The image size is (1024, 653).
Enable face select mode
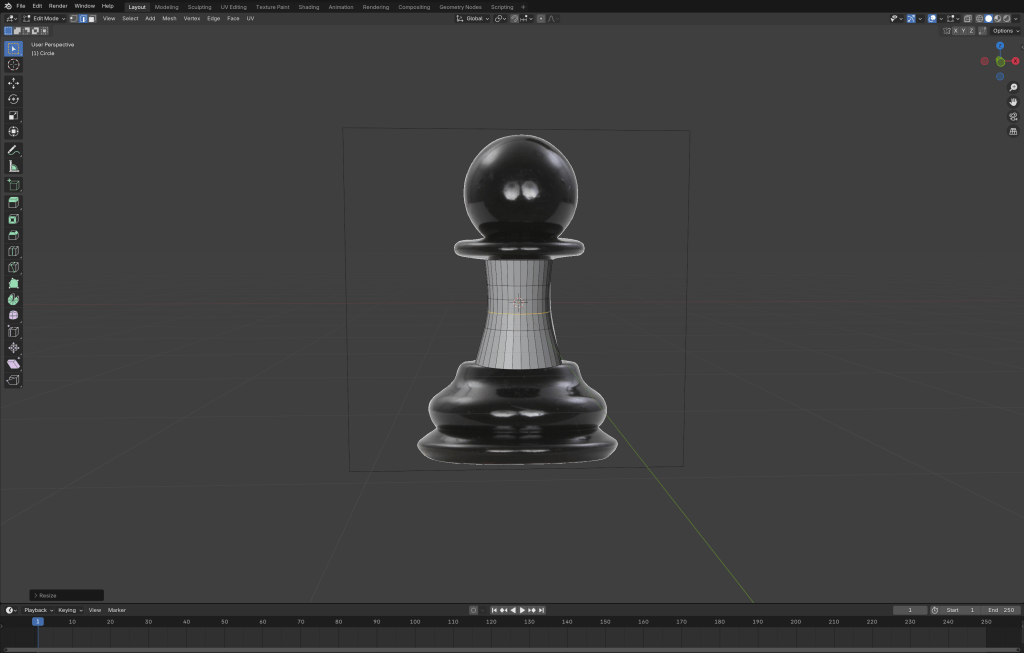(x=92, y=18)
